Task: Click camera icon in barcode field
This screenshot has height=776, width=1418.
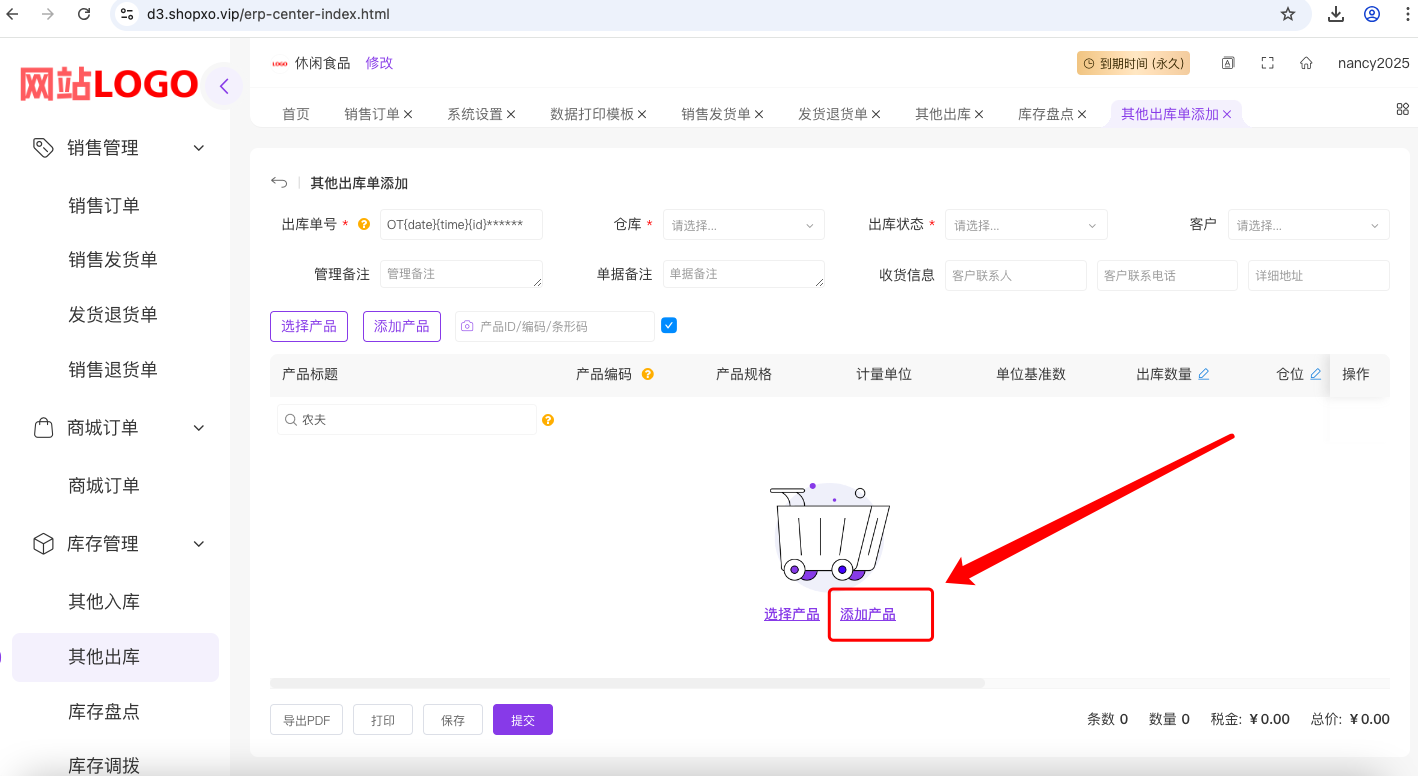Action: click(x=467, y=326)
